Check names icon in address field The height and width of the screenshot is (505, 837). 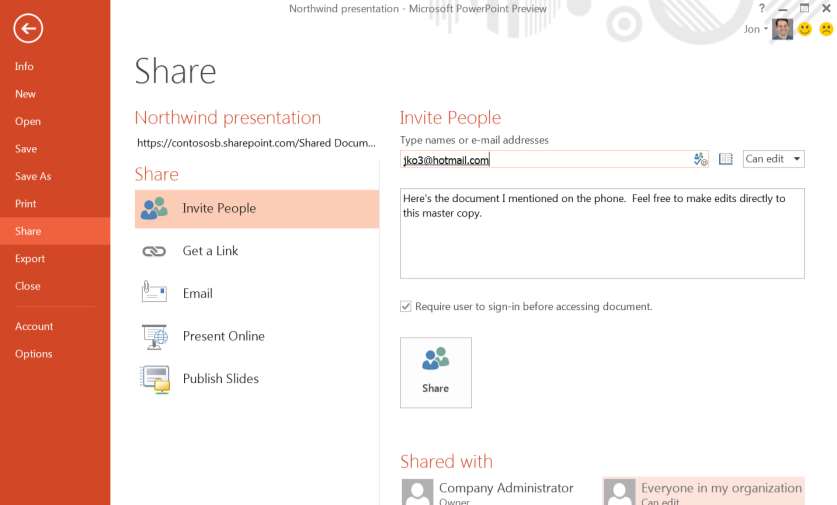click(700, 159)
